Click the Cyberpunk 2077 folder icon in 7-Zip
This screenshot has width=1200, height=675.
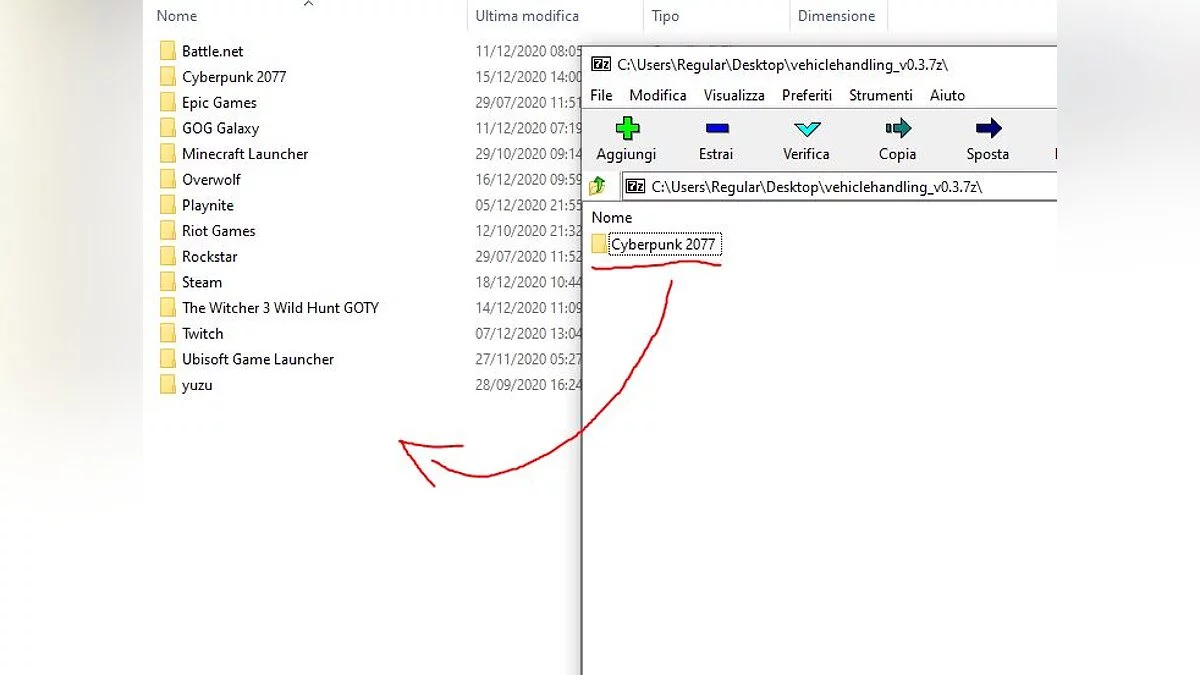[599, 244]
